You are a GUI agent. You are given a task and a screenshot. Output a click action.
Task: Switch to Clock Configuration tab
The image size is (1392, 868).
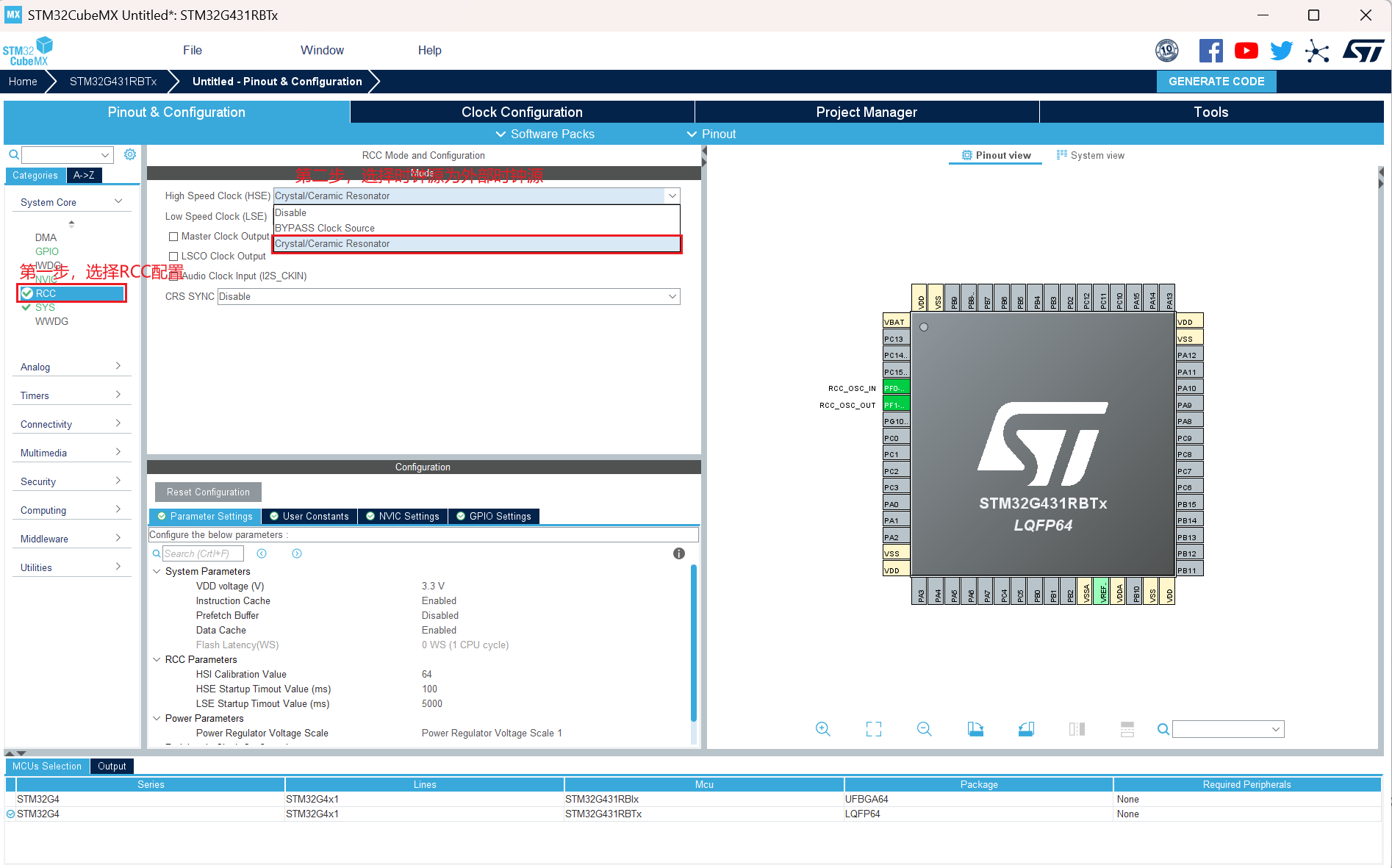[x=522, y=112]
